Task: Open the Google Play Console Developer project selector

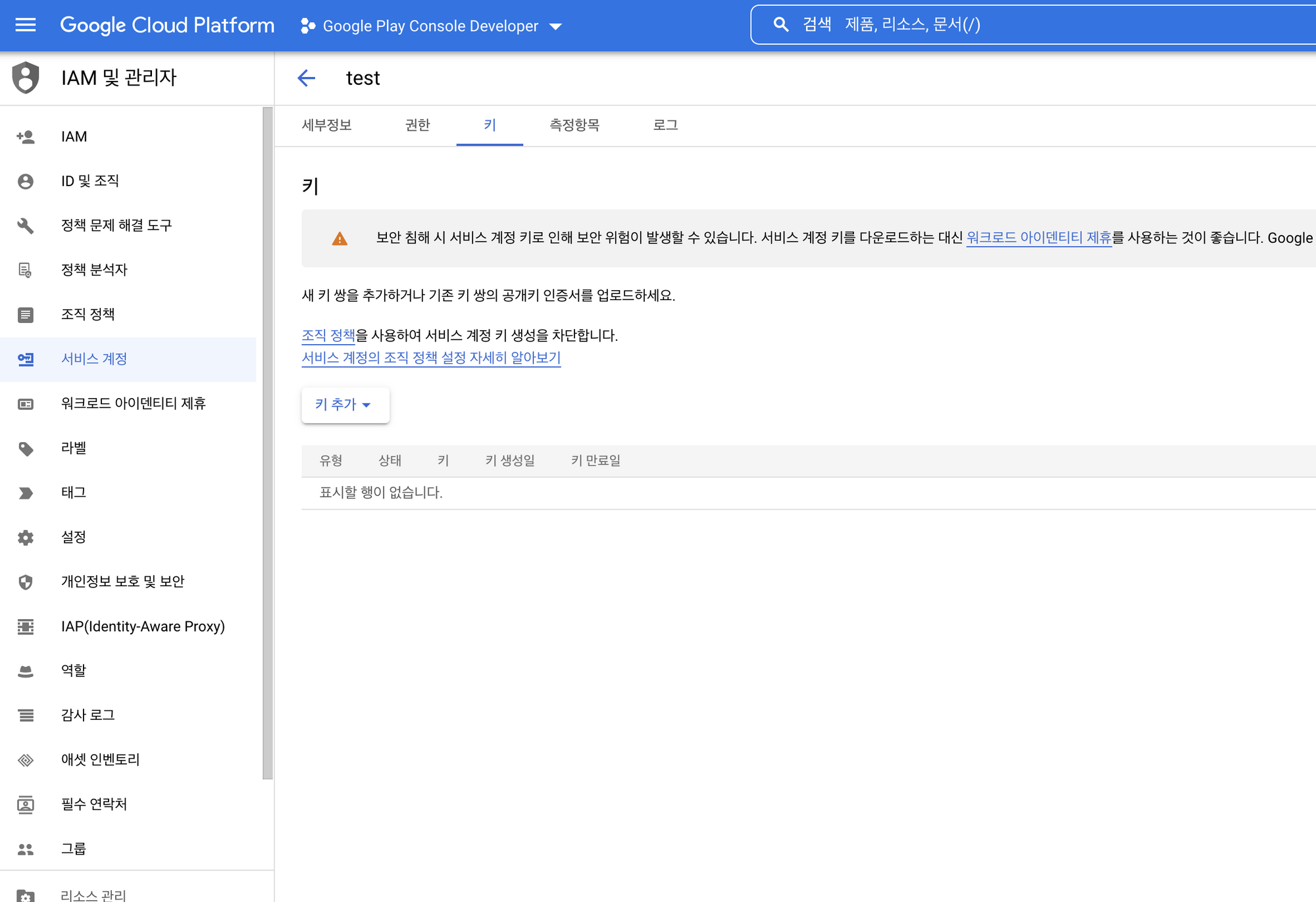Action: [431, 26]
